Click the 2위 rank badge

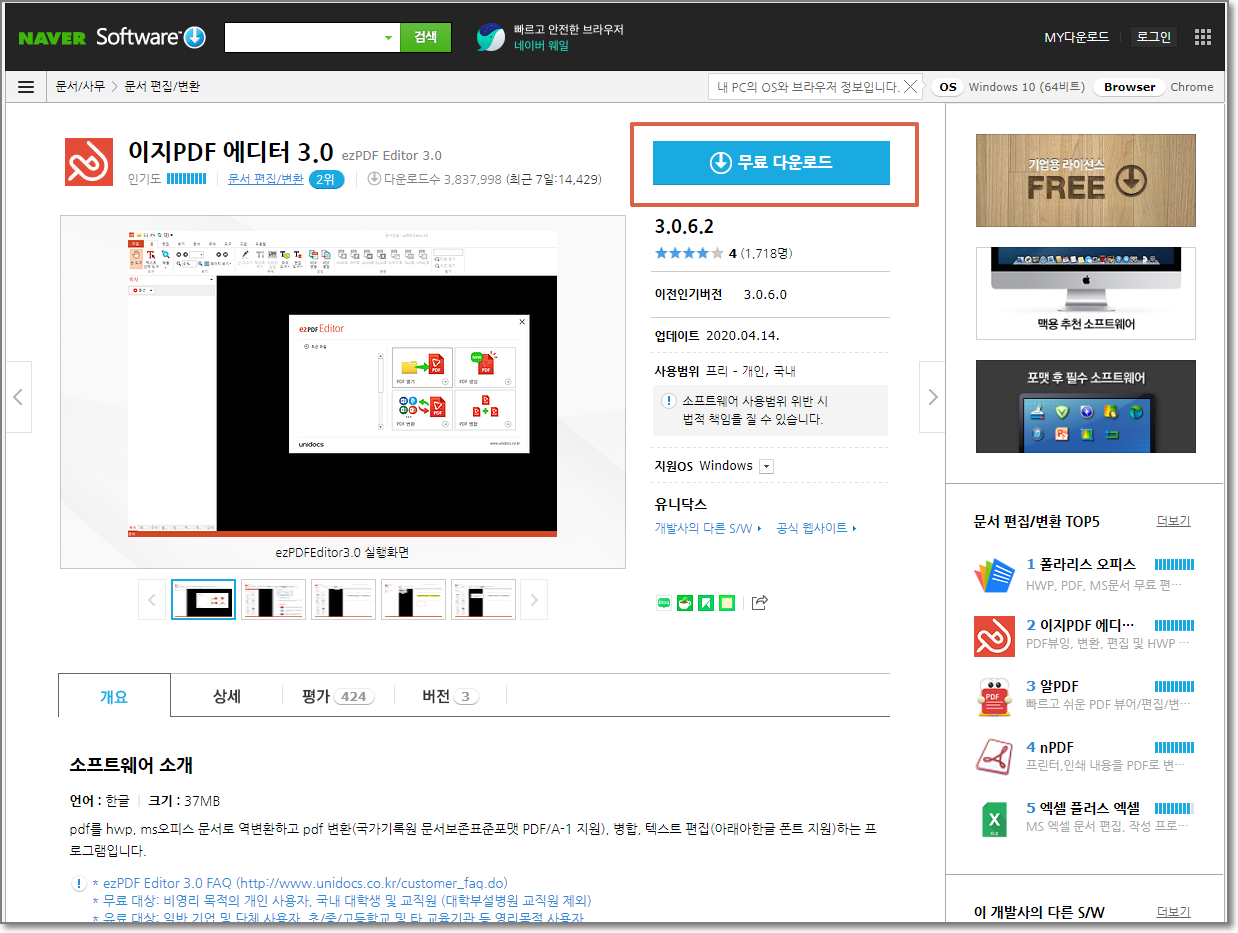(326, 179)
